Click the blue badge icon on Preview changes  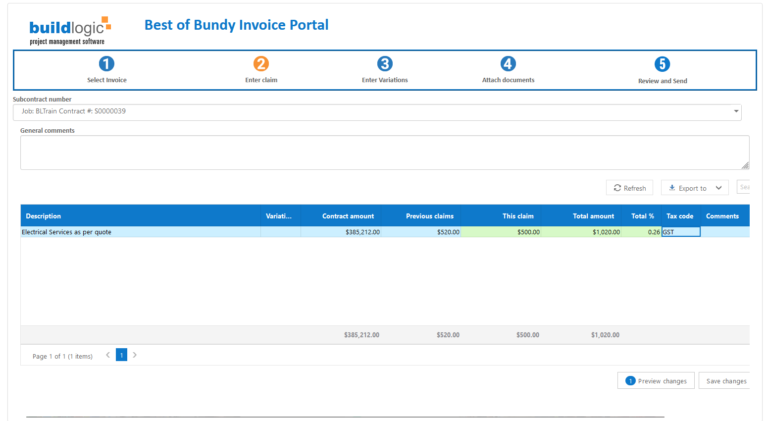pyautogui.click(x=630, y=380)
